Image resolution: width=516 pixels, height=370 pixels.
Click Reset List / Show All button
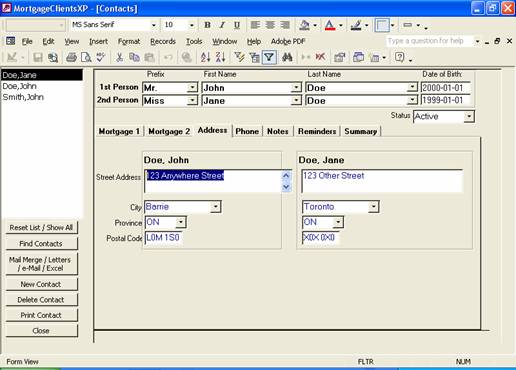tap(41, 228)
